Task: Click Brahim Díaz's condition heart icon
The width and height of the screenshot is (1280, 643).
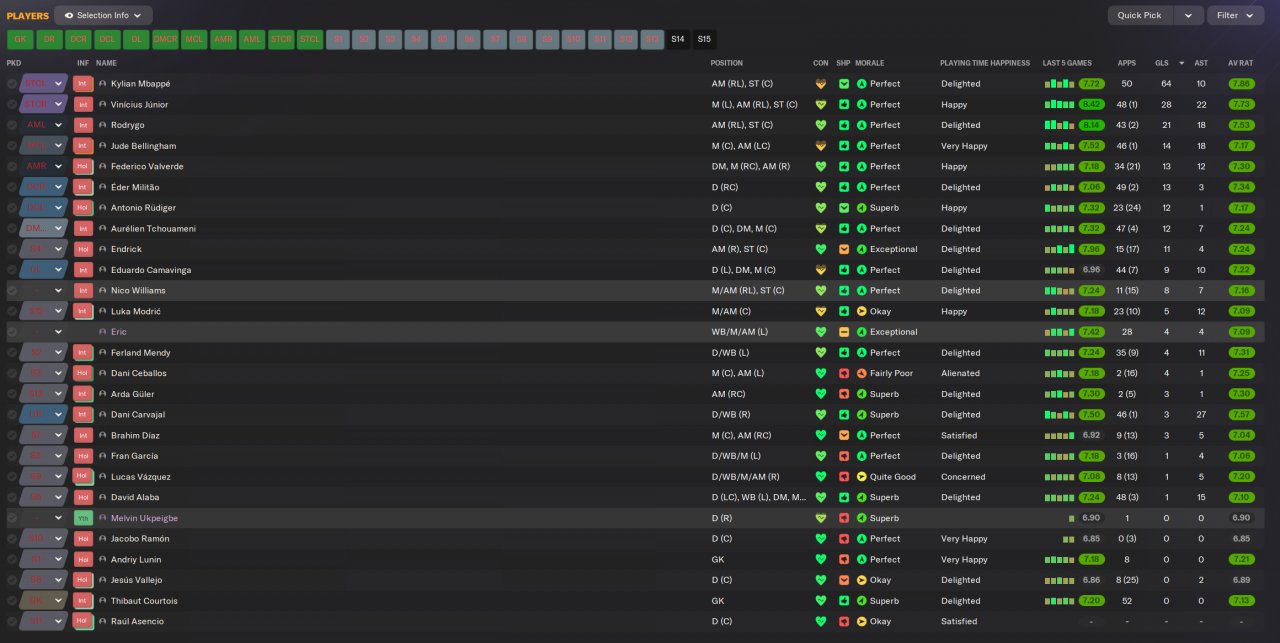Action: point(821,435)
